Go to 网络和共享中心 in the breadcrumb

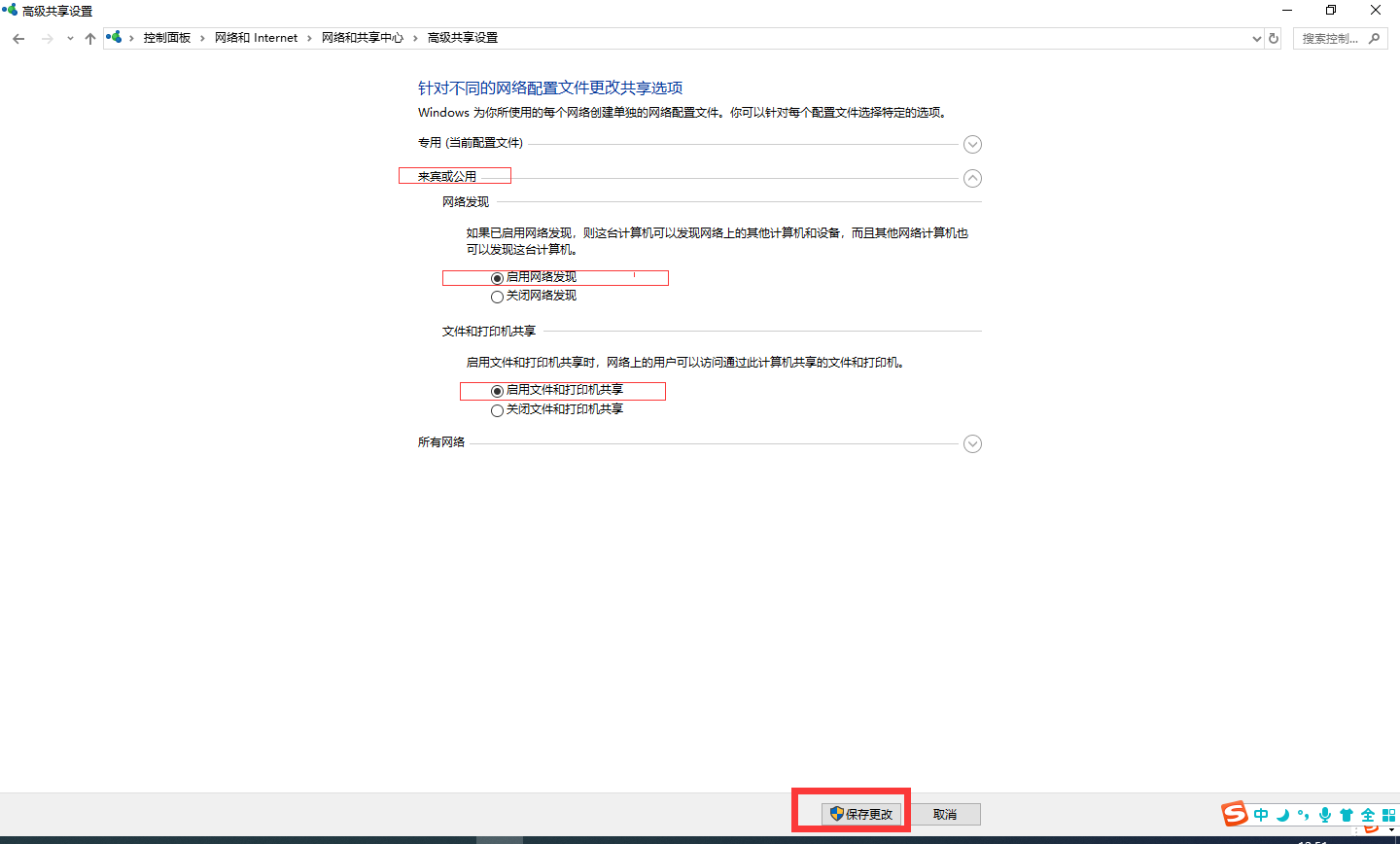[363, 38]
